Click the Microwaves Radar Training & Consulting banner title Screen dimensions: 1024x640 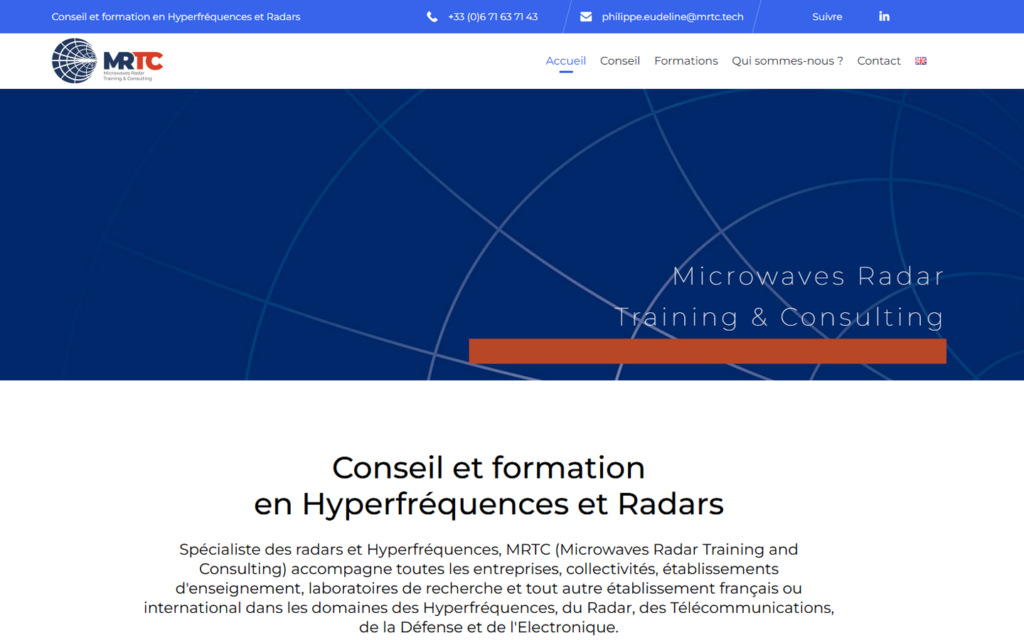coord(780,296)
